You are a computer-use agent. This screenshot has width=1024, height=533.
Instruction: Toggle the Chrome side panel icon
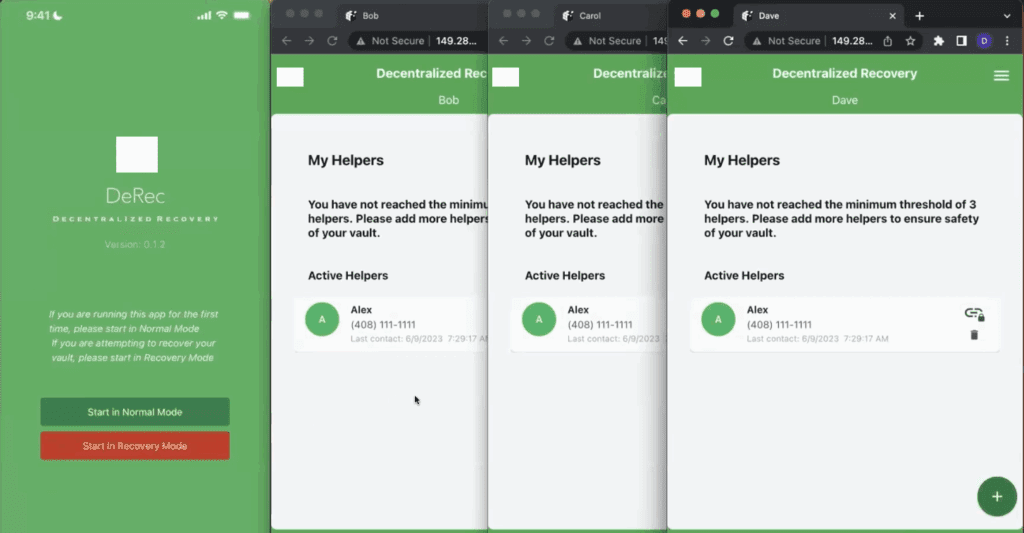[961, 41]
